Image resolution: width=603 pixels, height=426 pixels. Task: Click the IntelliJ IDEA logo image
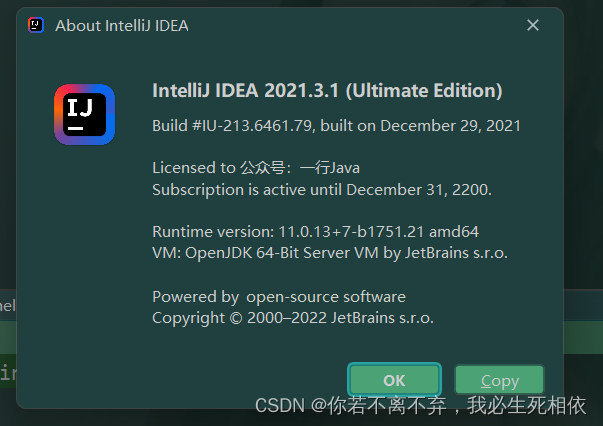tap(84, 115)
